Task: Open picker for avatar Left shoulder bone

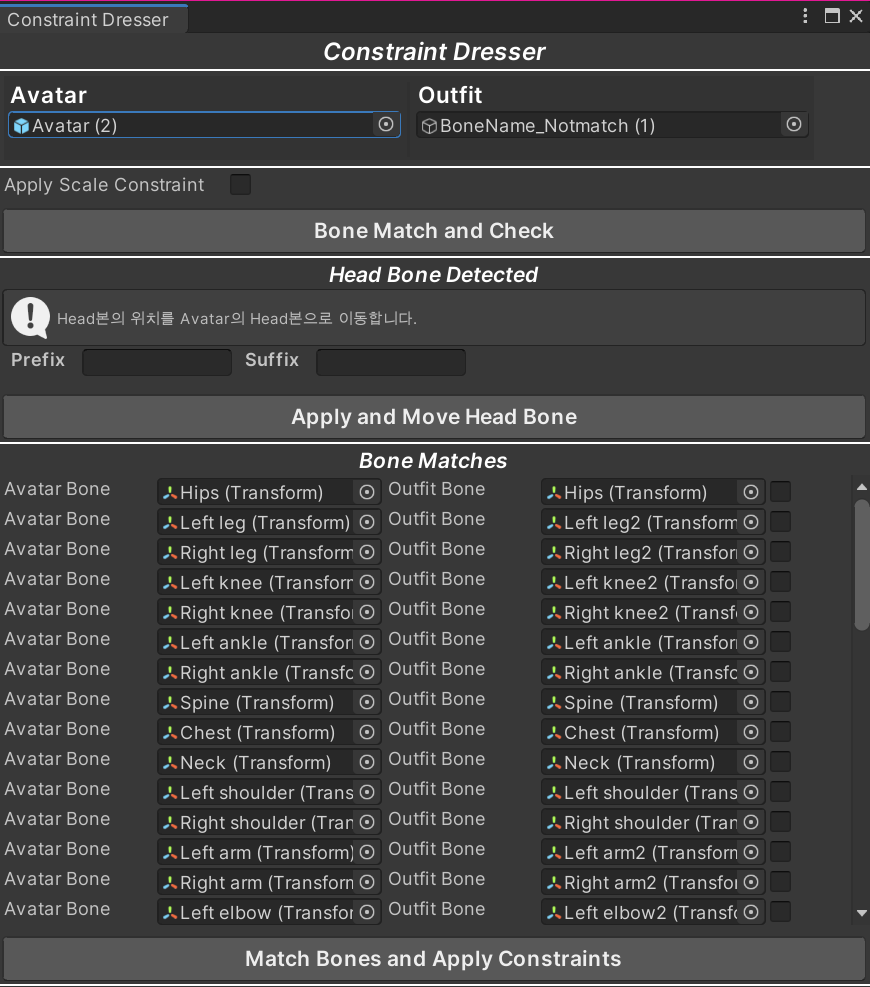Action: point(367,792)
